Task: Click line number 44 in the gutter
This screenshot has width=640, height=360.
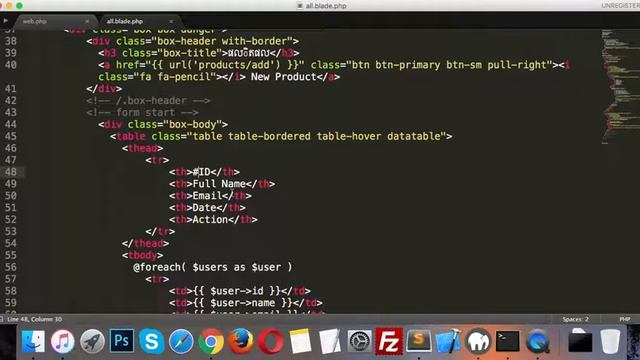Action: click(x=11, y=124)
